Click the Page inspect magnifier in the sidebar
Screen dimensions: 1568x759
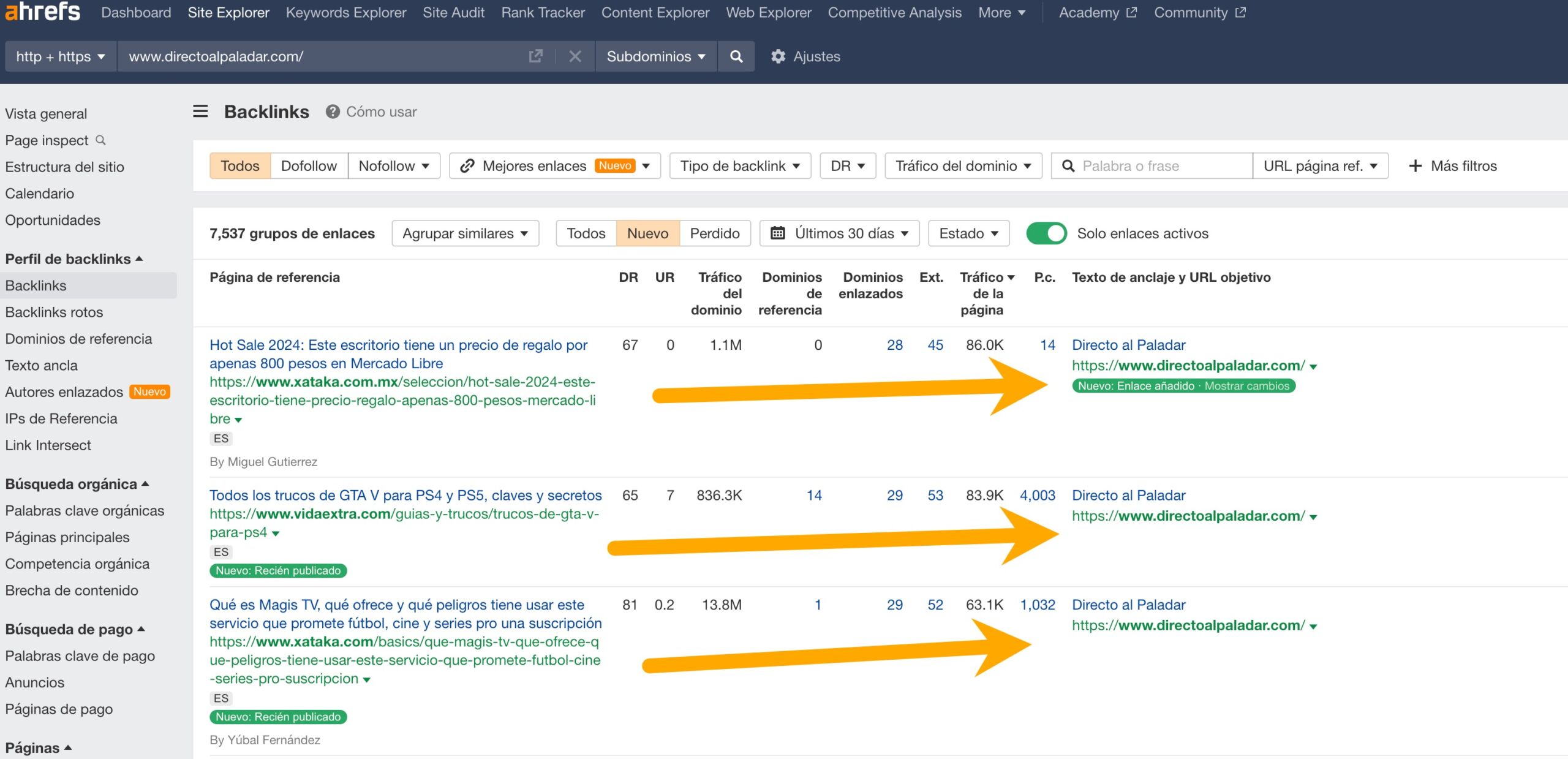(102, 140)
